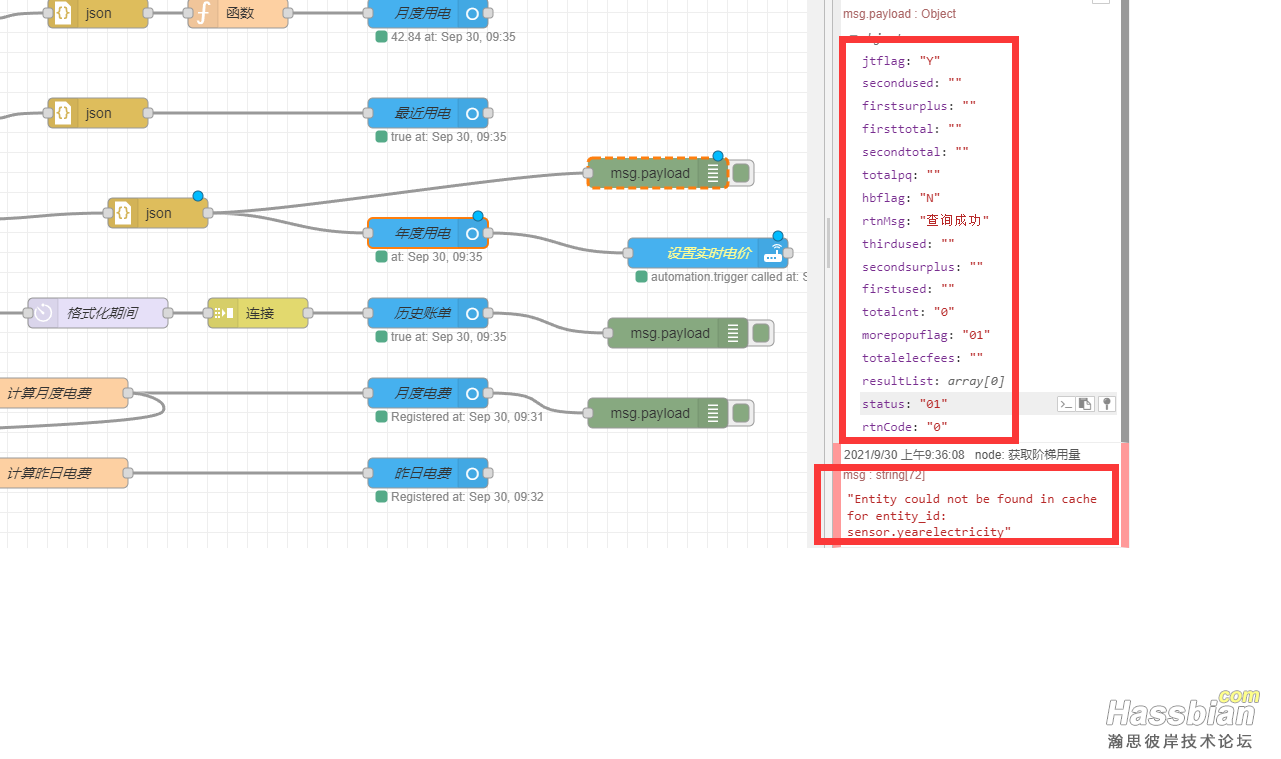Select the 昨日电费 sensor node
This screenshot has width=1281, height=759.
428,473
